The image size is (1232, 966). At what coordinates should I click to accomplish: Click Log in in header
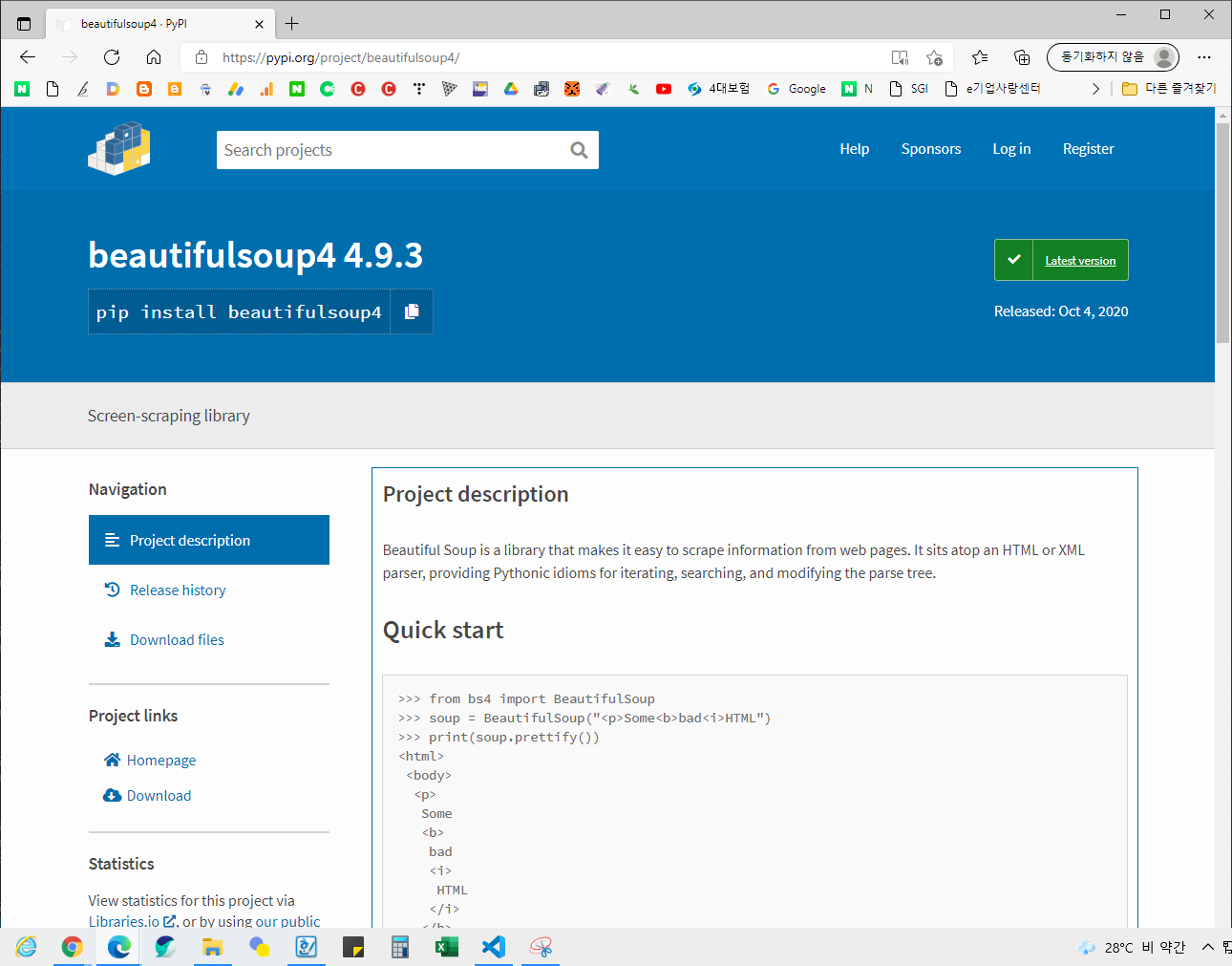pyautogui.click(x=1011, y=149)
